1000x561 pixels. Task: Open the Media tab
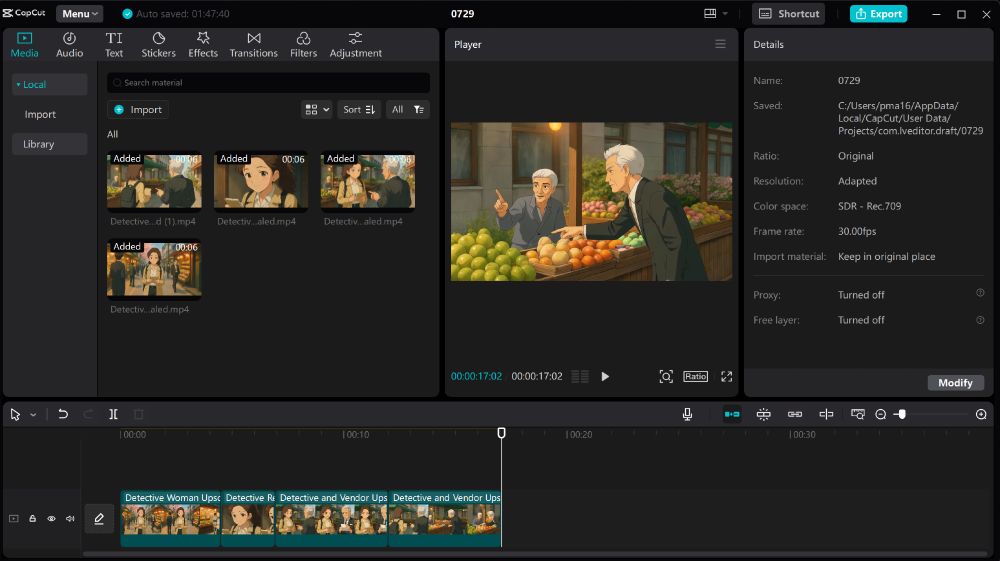(24, 45)
